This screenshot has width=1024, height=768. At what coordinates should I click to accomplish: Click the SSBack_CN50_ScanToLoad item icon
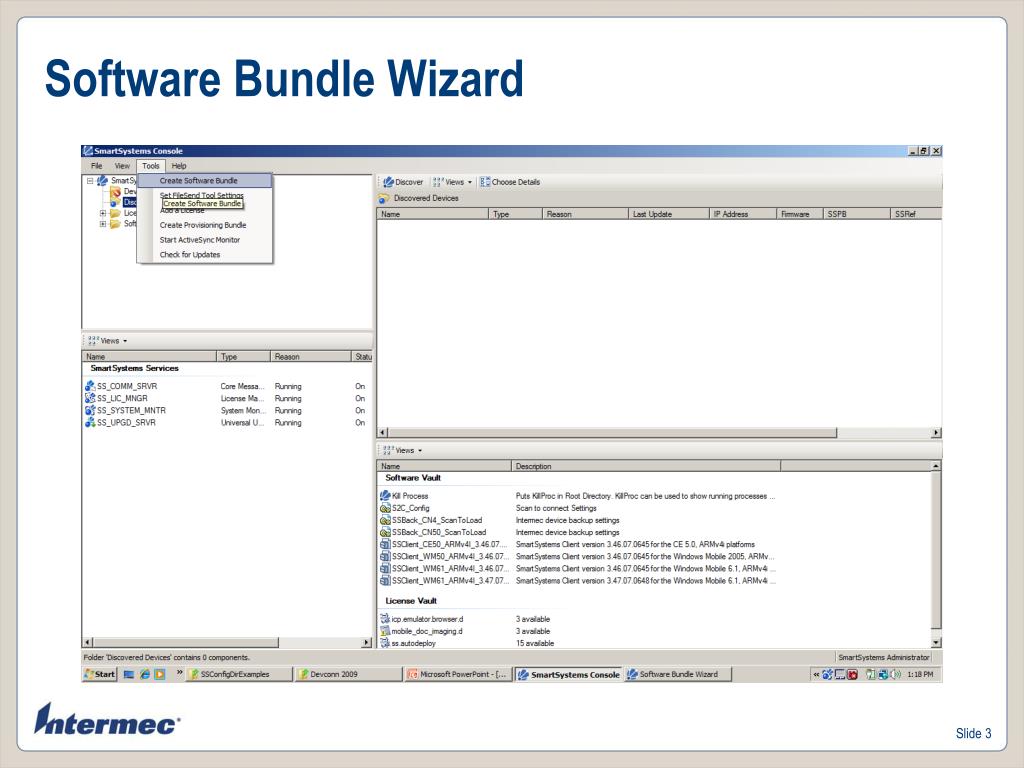tap(385, 532)
